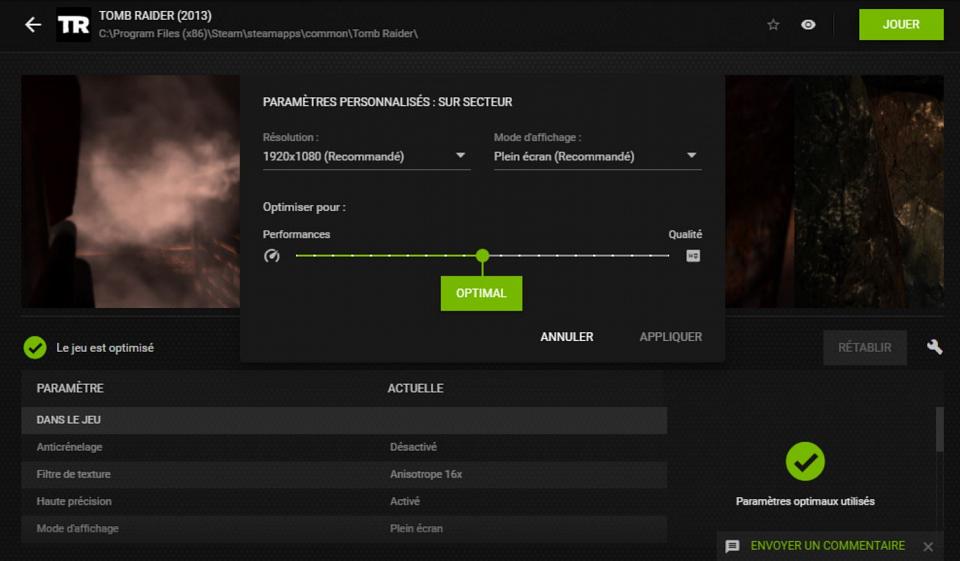Image resolution: width=960 pixels, height=561 pixels.
Task: Click the green optimized checkmark icon
Action: pos(35,347)
